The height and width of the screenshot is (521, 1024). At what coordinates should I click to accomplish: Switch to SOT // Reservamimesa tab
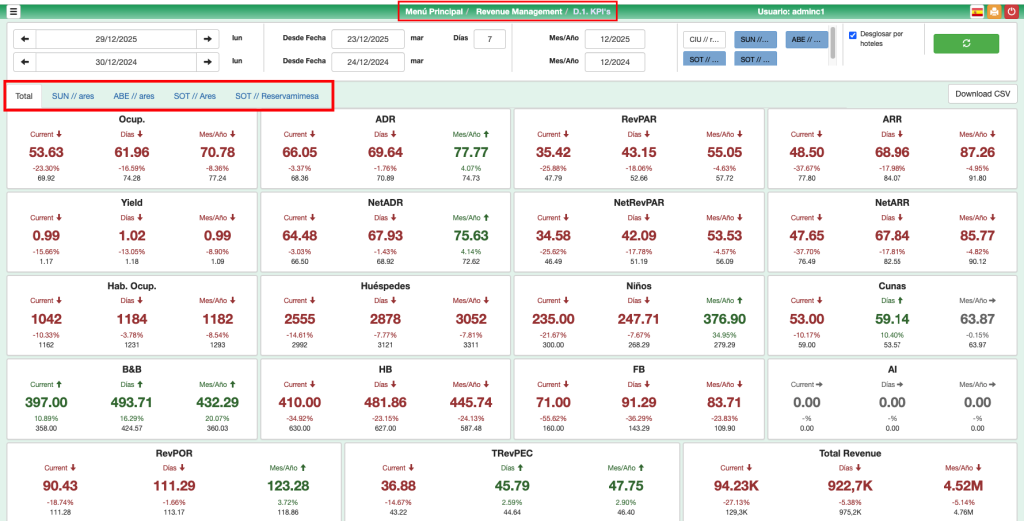pos(276,97)
